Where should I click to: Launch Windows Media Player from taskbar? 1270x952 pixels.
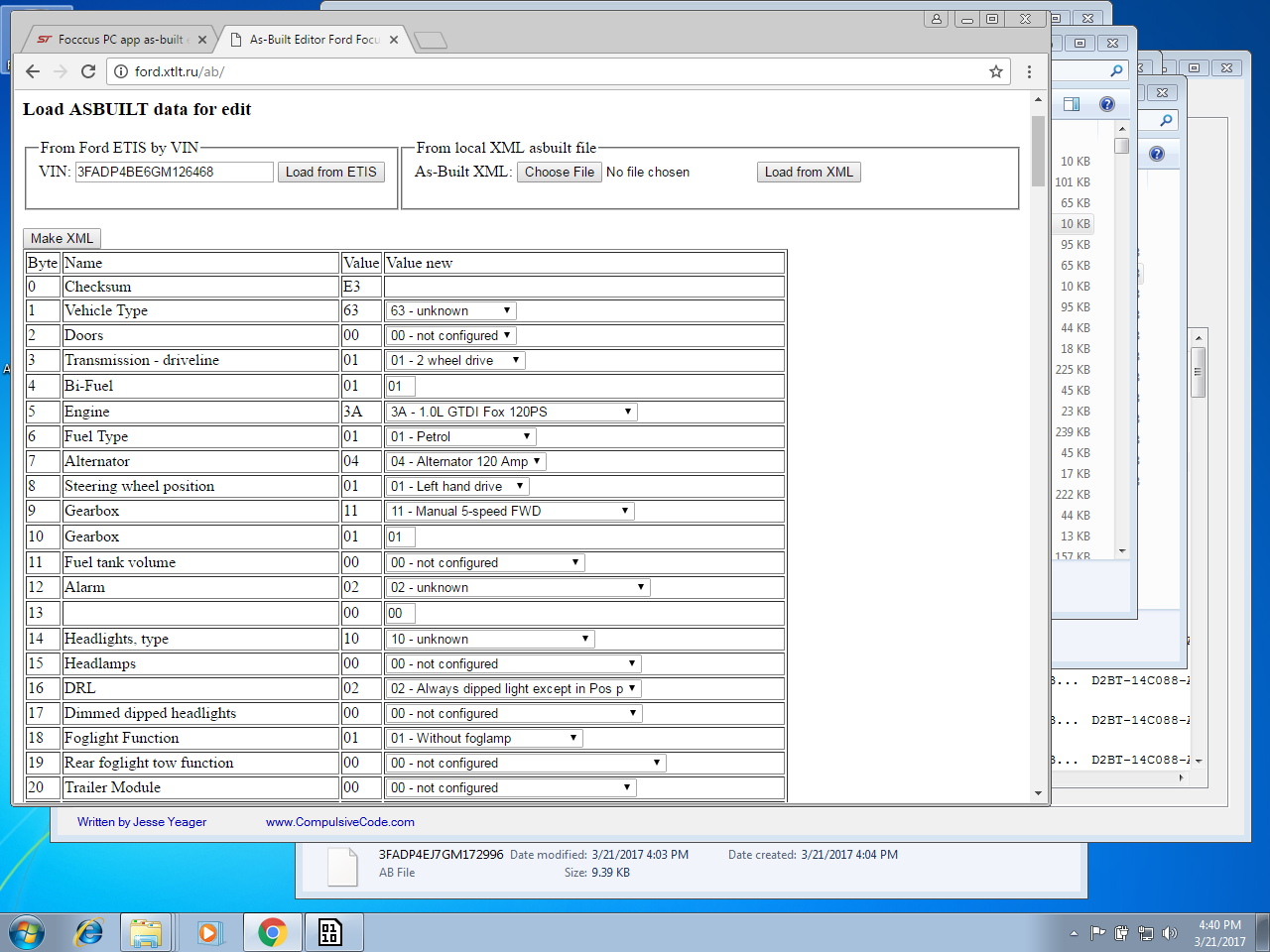point(208,932)
